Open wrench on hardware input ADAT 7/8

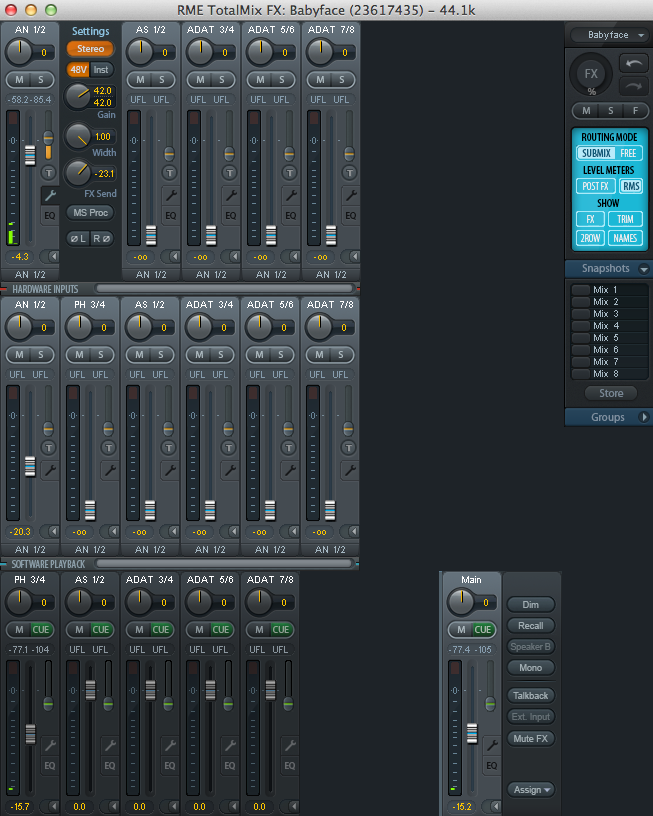point(351,195)
